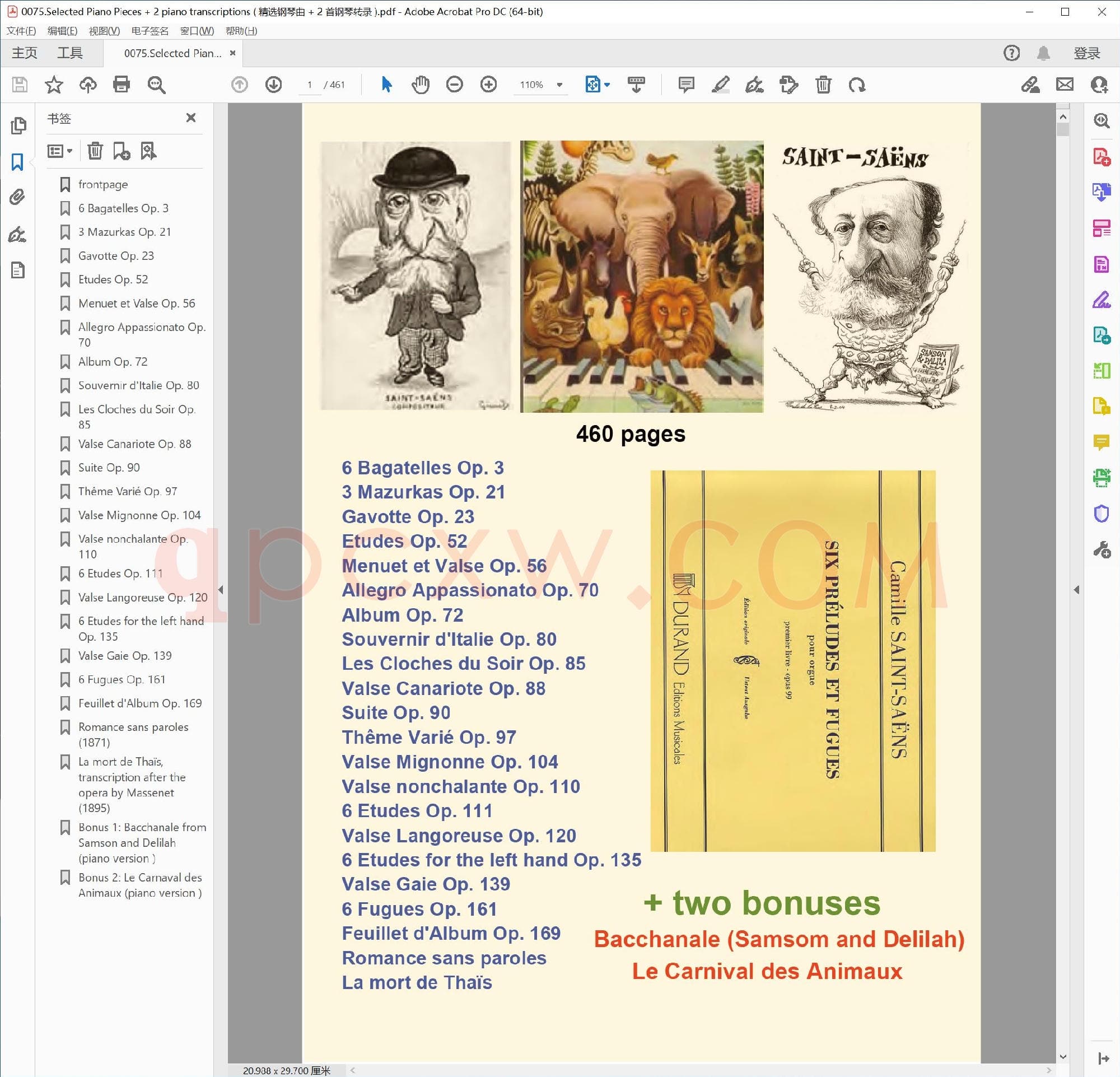Image resolution: width=1120 pixels, height=1077 pixels.
Task: Toggle the bookmarks panel icon in sidebar
Action: coord(17,162)
